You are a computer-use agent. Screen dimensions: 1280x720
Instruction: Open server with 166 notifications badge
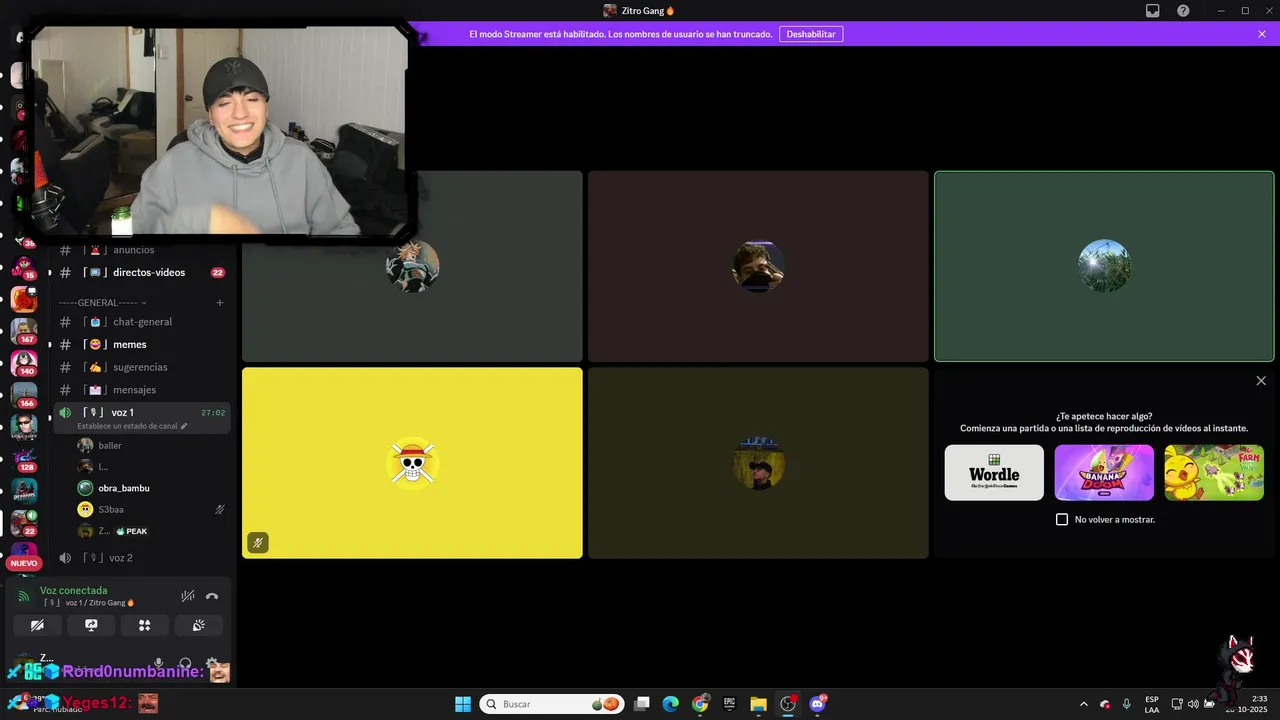[x=24, y=394]
